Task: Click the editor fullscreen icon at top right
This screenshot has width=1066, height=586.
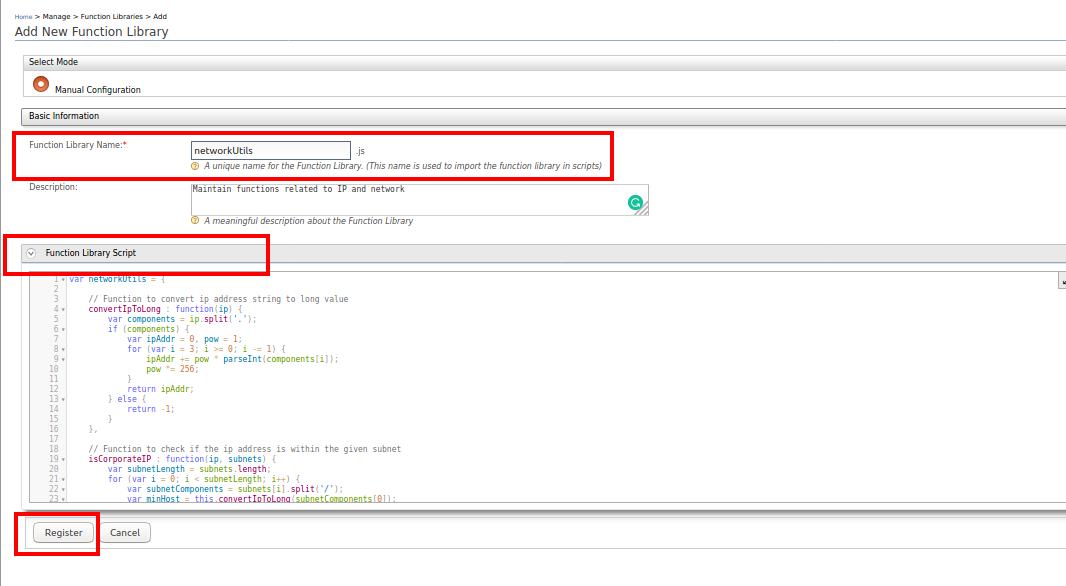Action: point(1062,283)
